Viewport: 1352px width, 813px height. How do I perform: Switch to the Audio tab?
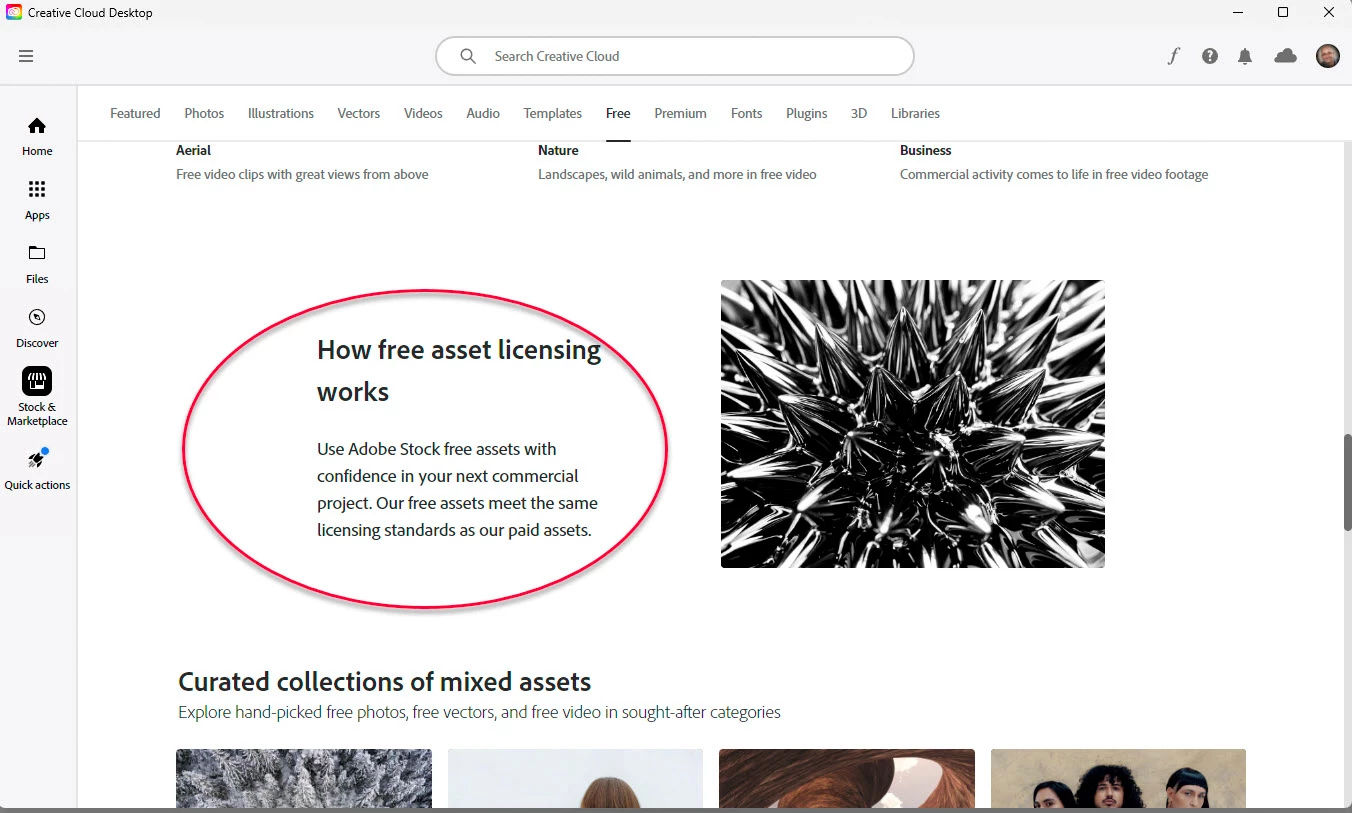483,113
